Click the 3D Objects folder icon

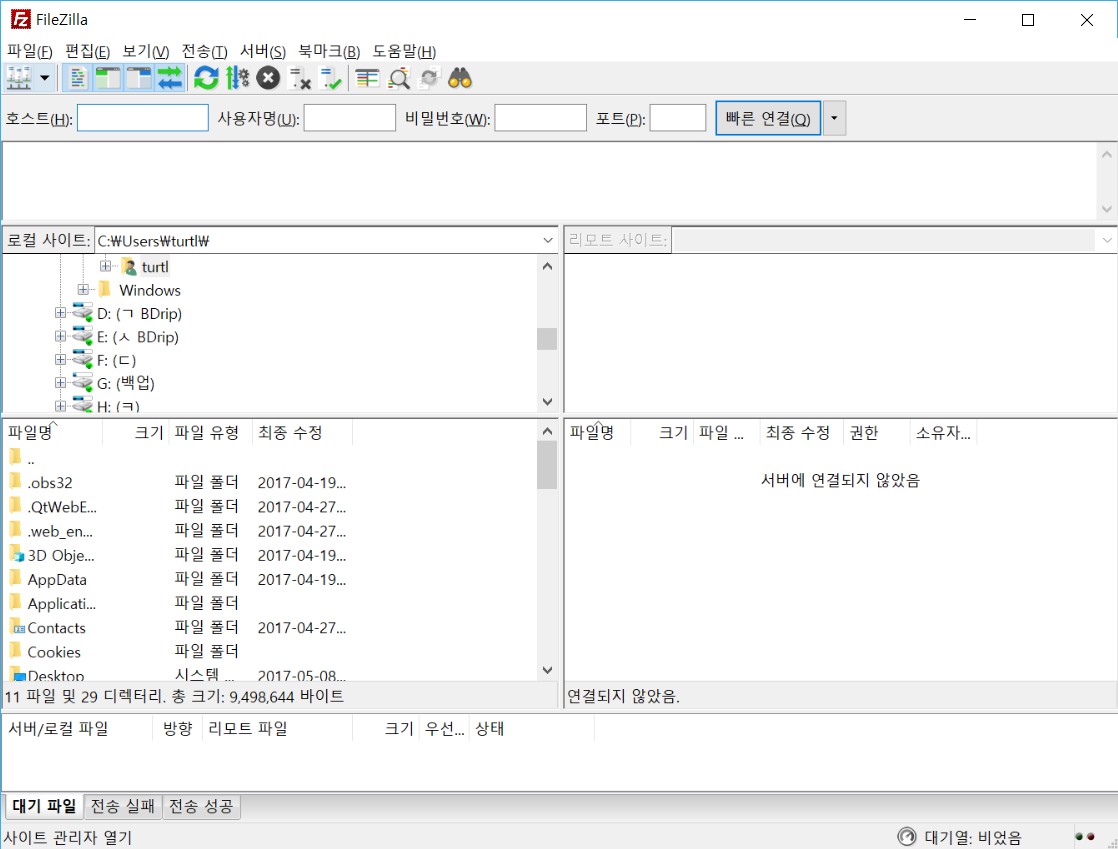coord(16,555)
